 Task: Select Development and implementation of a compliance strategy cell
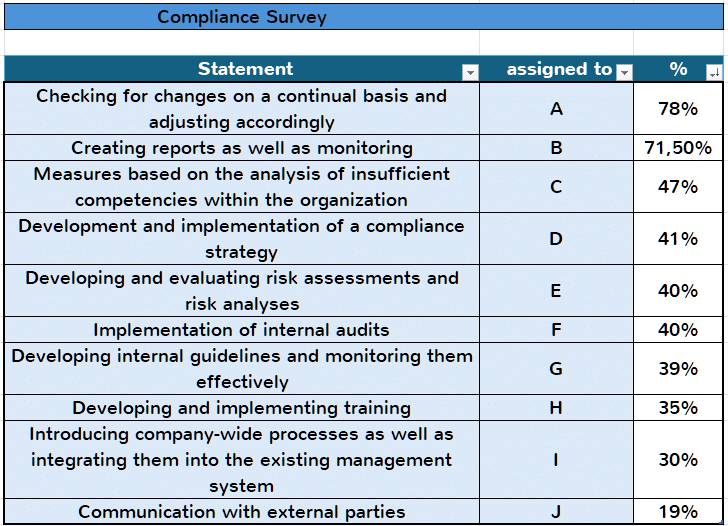(241, 239)
